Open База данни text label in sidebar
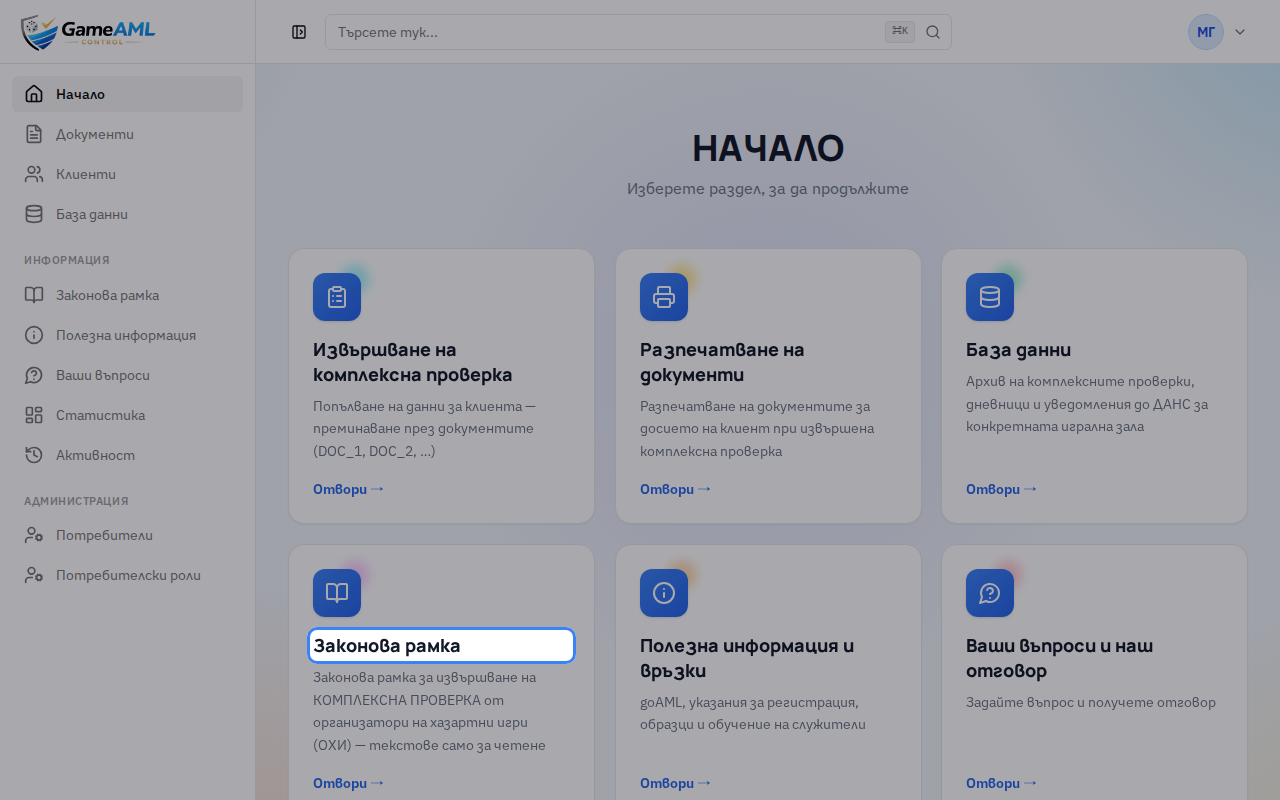Image resolution: width=1280 pixels, height=800 pixels. click(x=92, y=214)
